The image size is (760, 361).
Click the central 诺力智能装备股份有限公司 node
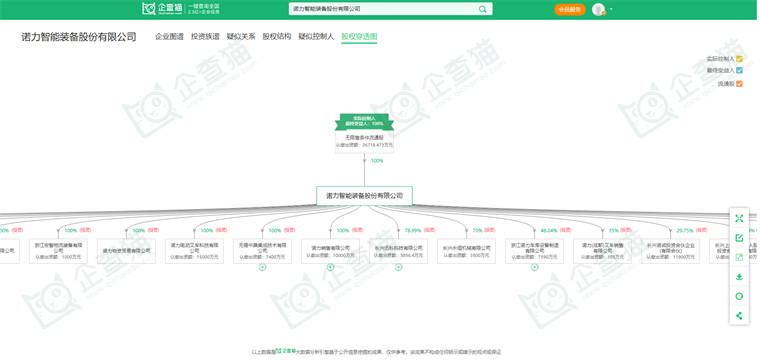pyautogui.click(x=364, y=196)
